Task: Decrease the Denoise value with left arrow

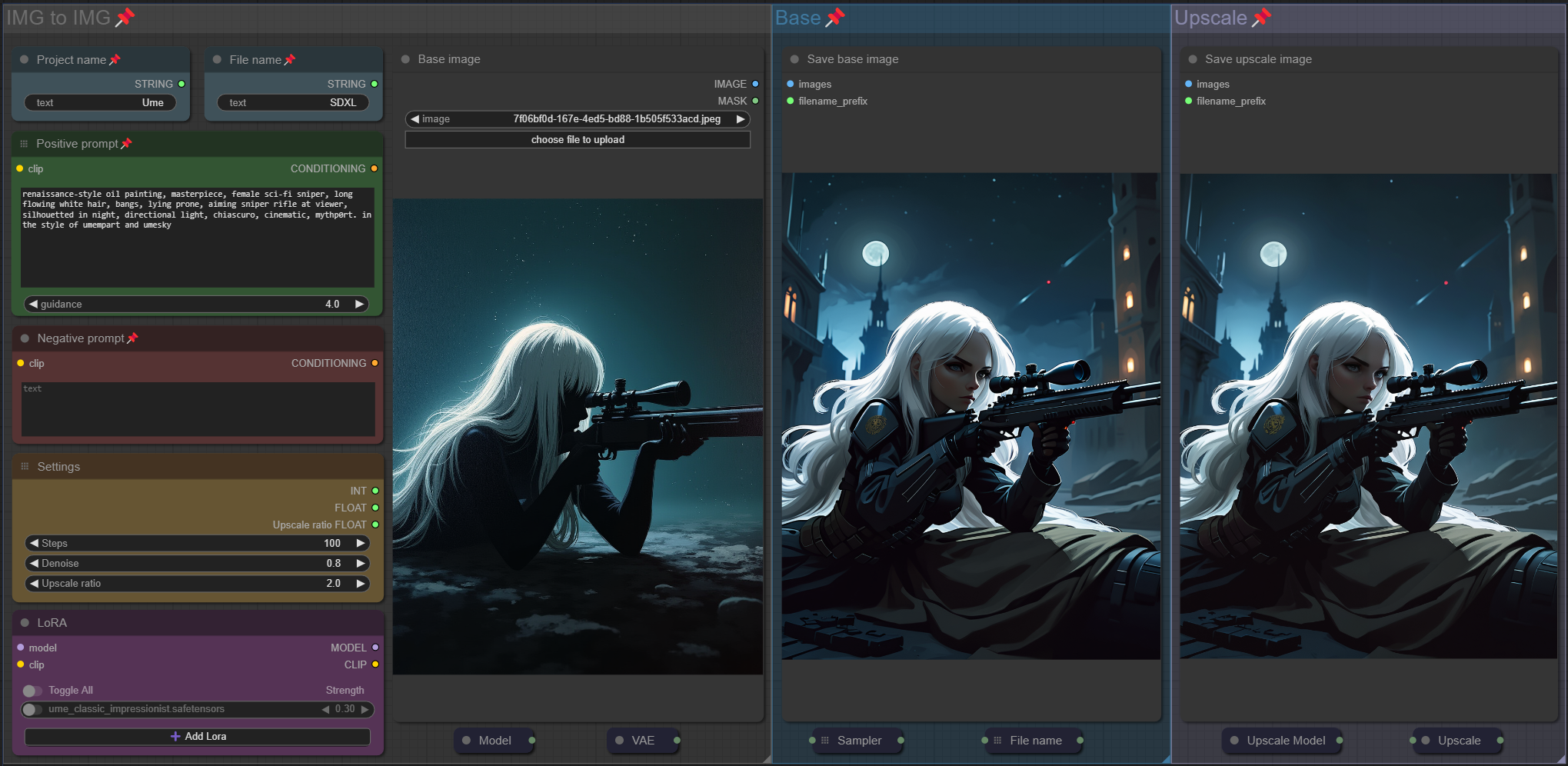Action: [x=34, y=563]
